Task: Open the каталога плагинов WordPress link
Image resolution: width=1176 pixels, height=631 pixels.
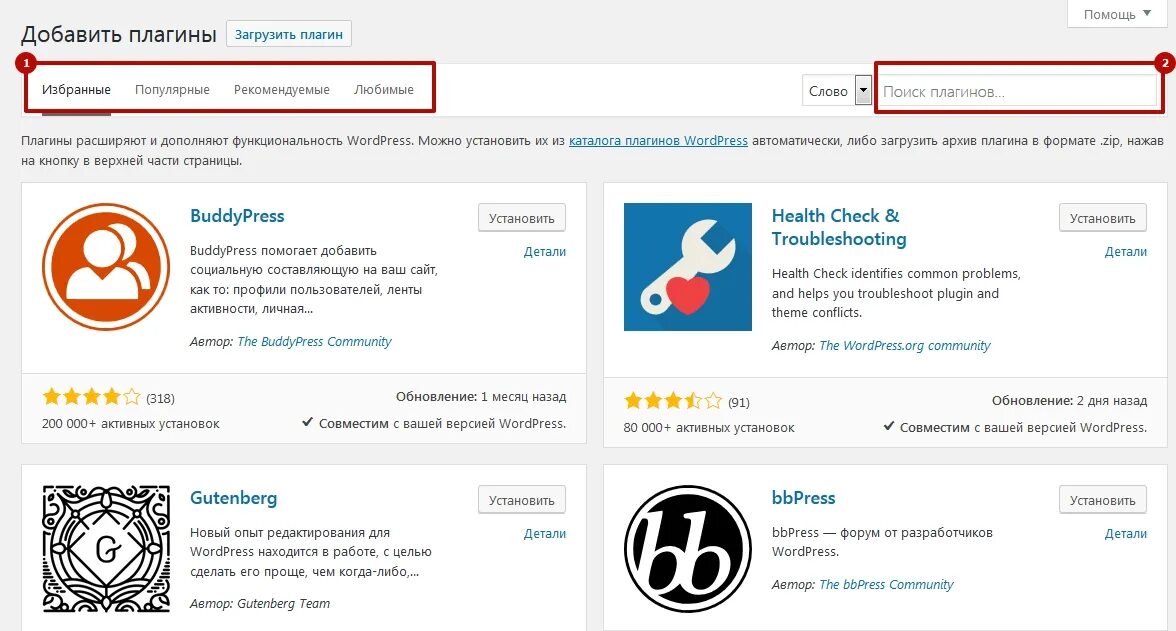Action: click(x=658, y=140)
